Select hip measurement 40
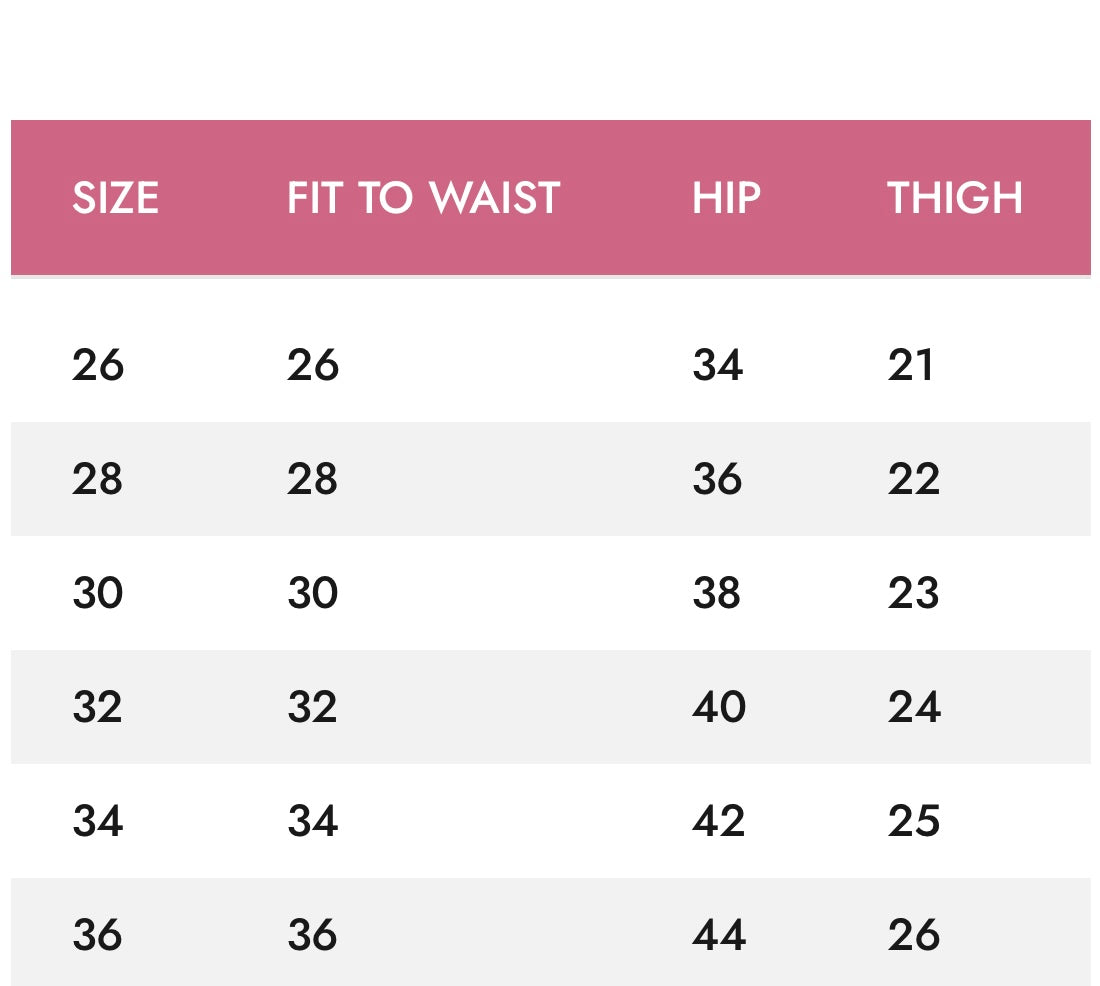The height and width of the screenshot is (986, 1100). pyautogui.click(x=719, y=707)
